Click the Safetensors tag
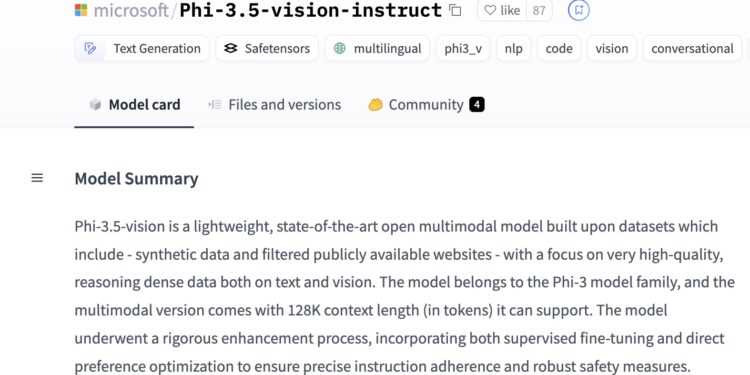The image size is (750, 375). point(267,48)
